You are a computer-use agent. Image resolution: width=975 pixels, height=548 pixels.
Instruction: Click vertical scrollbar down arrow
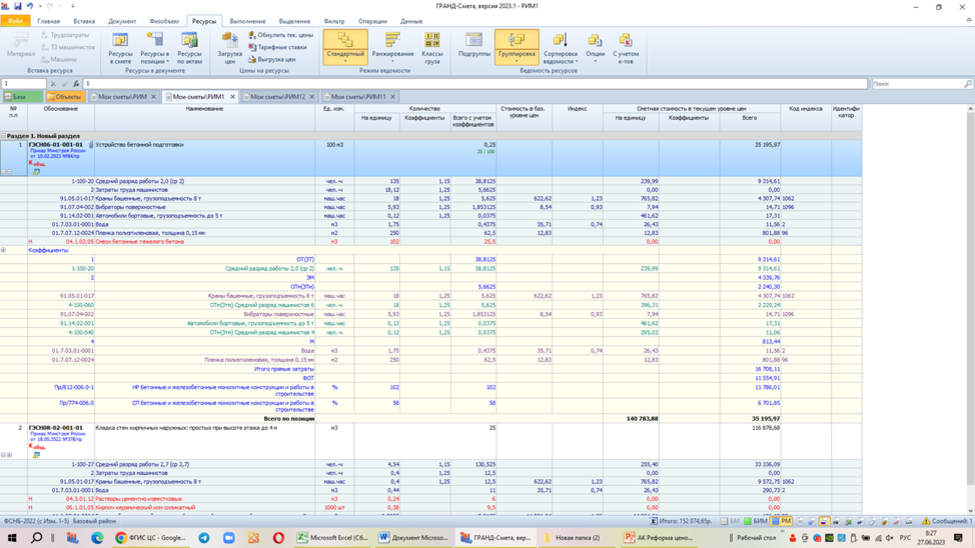(x=970, y=511)
